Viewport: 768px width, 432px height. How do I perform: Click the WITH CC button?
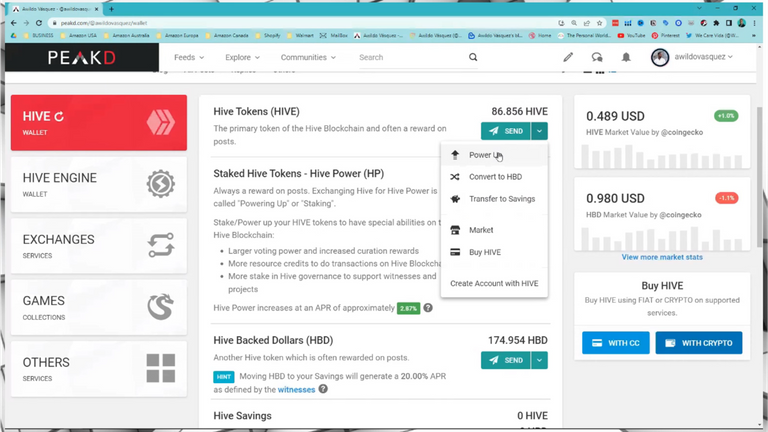pos(616,343)
